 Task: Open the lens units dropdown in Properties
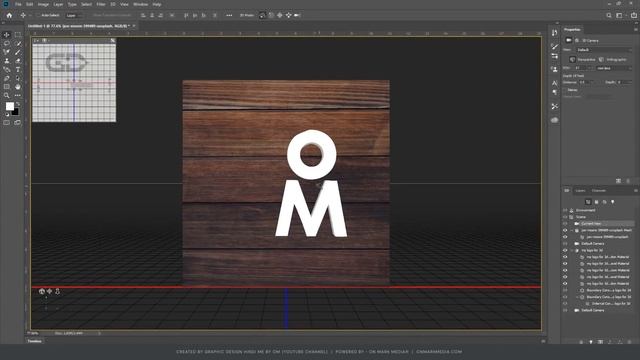614,68
